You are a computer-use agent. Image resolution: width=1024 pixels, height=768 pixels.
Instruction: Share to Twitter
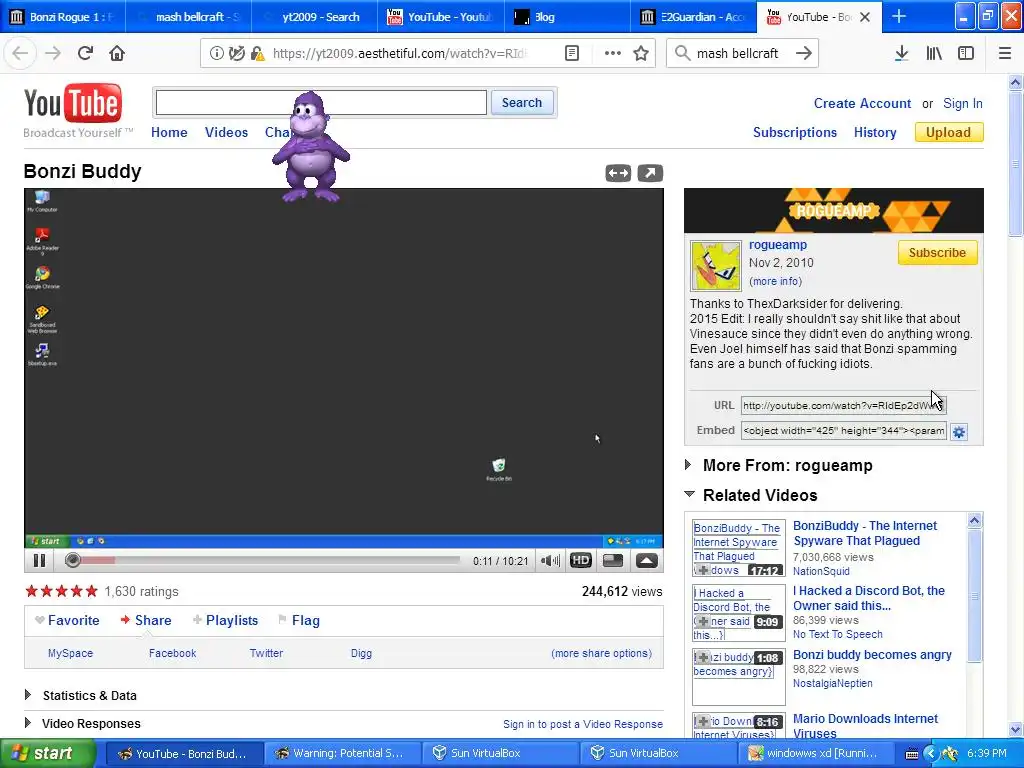[x=266, y=653]
